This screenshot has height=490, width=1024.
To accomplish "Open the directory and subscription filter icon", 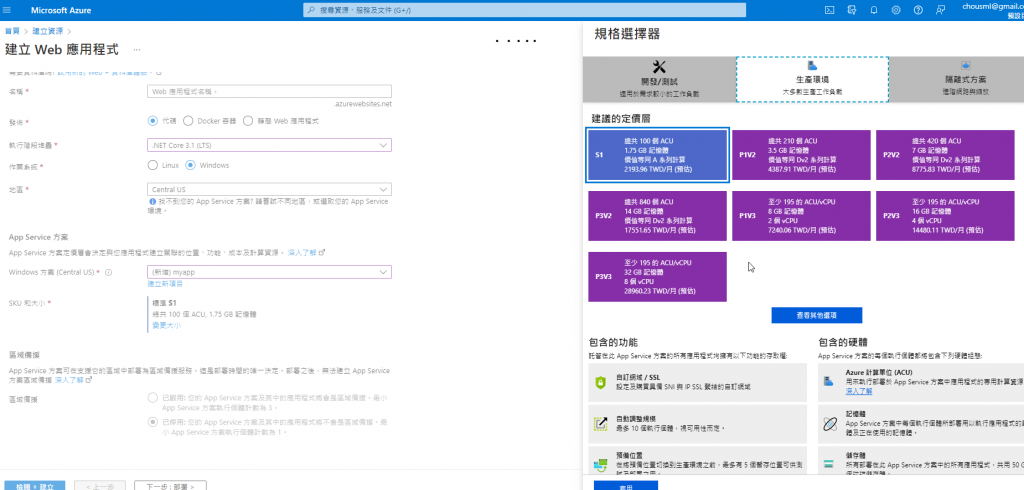I will (x=852, y=10).
